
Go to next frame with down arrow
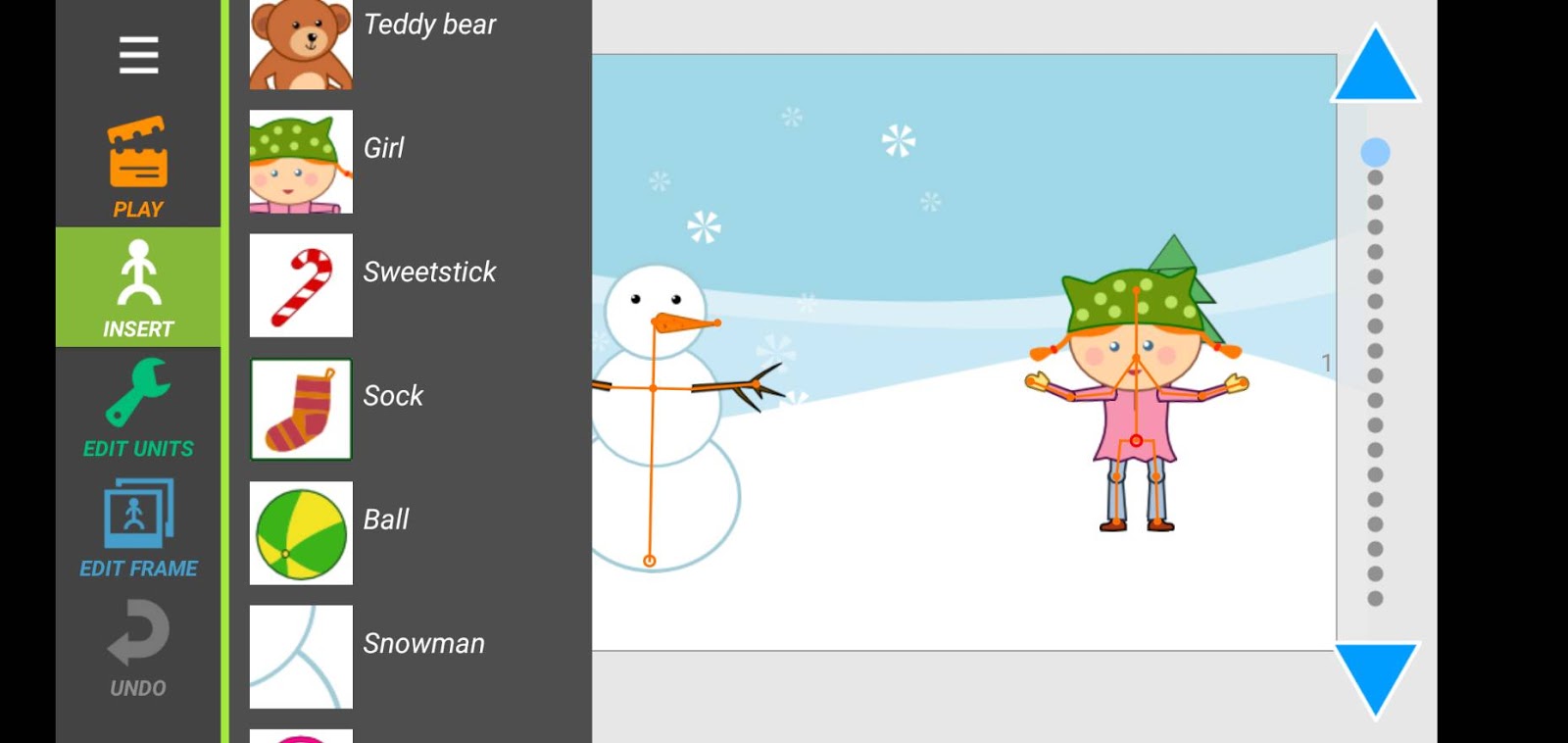(1375, 679)
